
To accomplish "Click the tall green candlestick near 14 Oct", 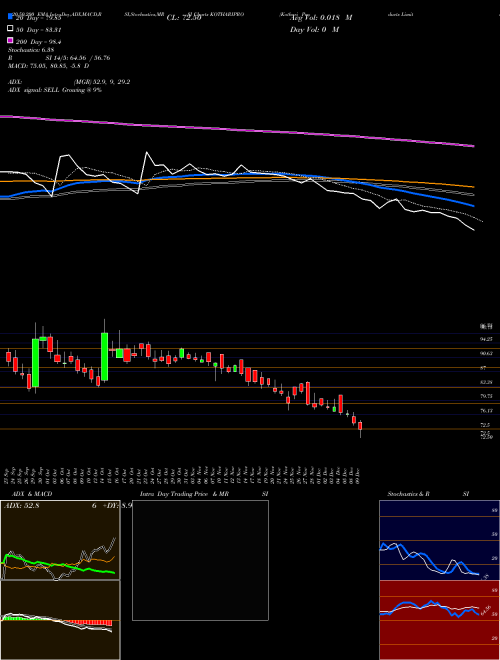I will (x=104, y=357).
